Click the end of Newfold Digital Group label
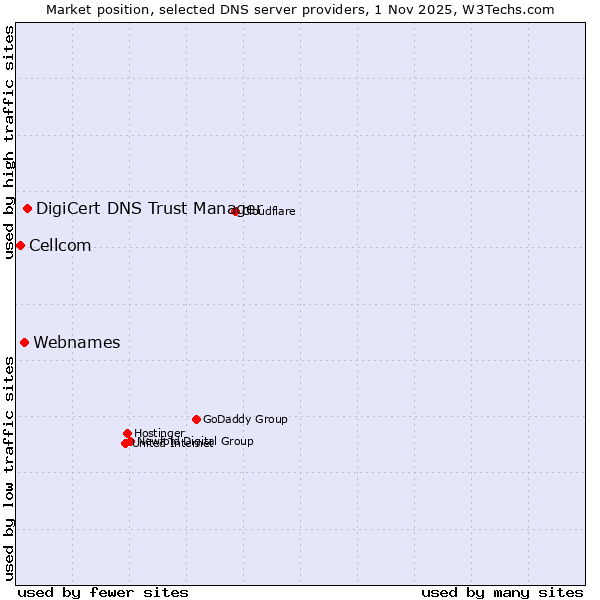 [x=250, y=441]
